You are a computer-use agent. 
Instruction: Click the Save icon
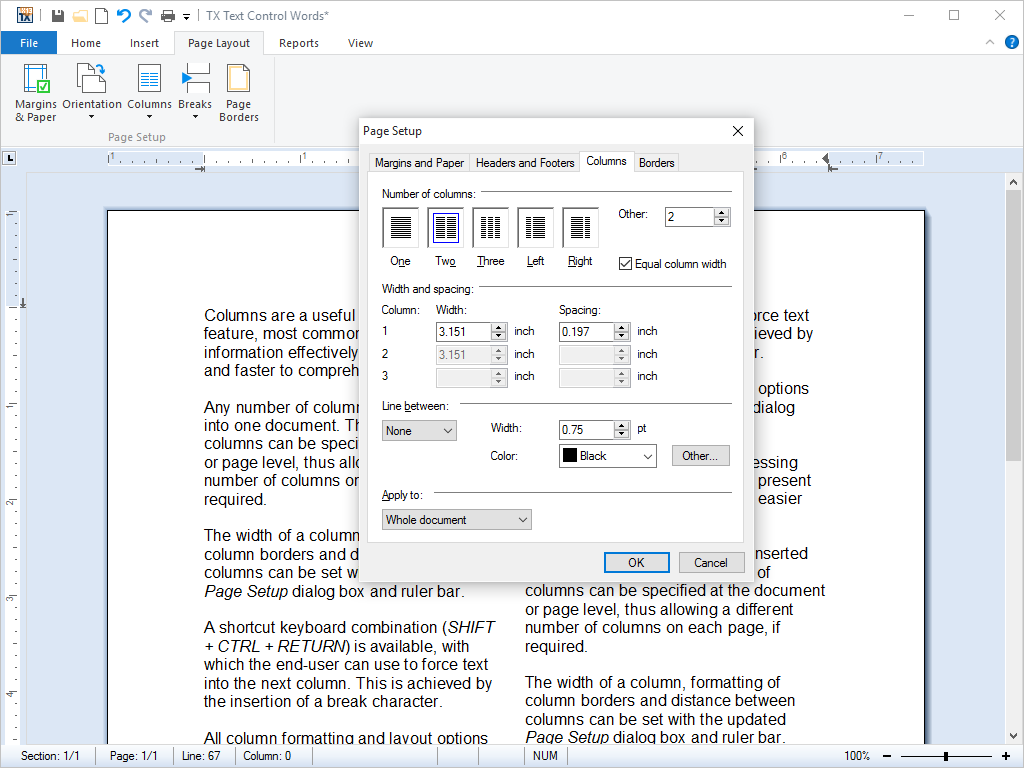point(59,15)
